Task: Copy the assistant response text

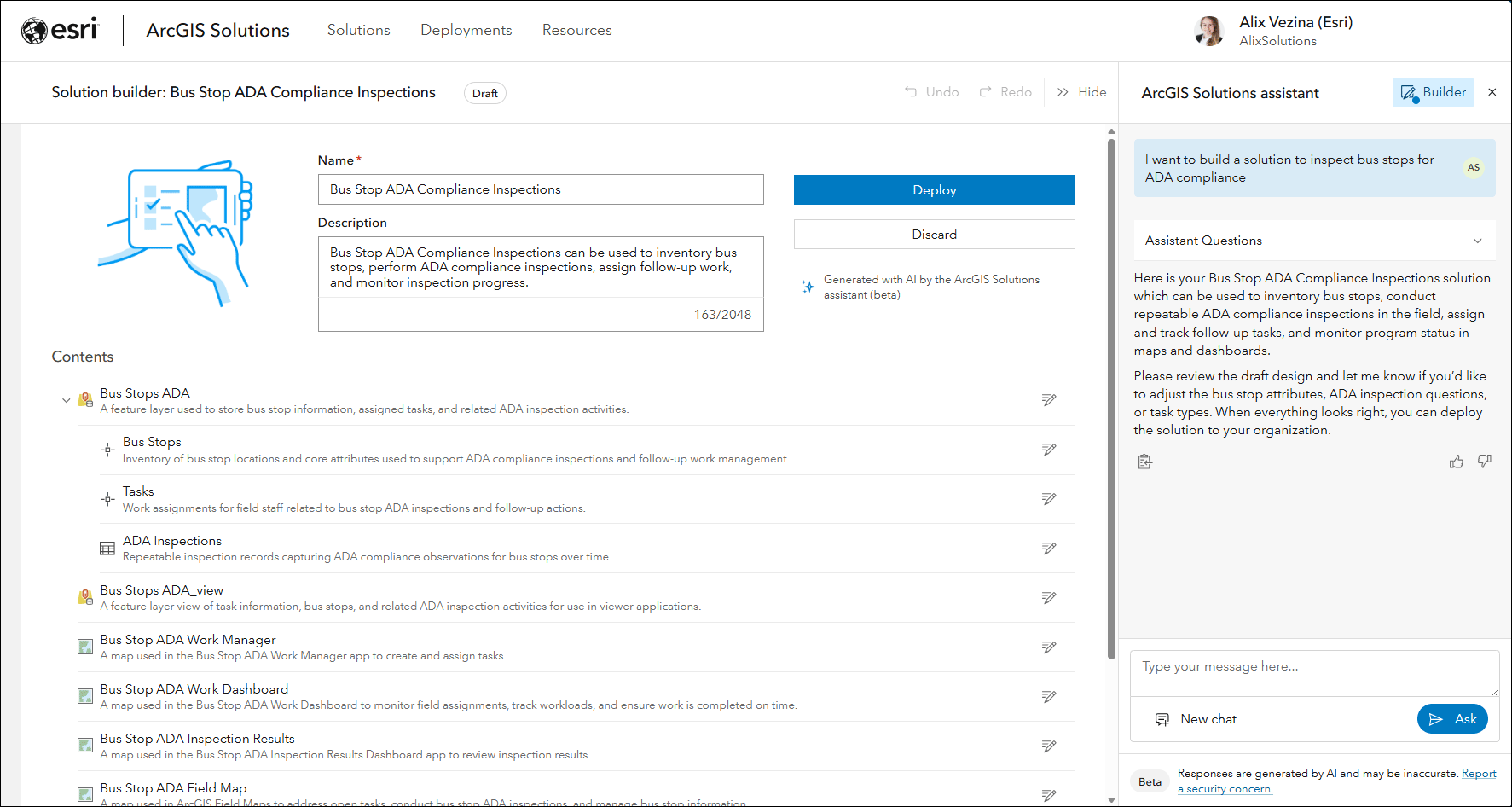Action: click(1144, 462)
